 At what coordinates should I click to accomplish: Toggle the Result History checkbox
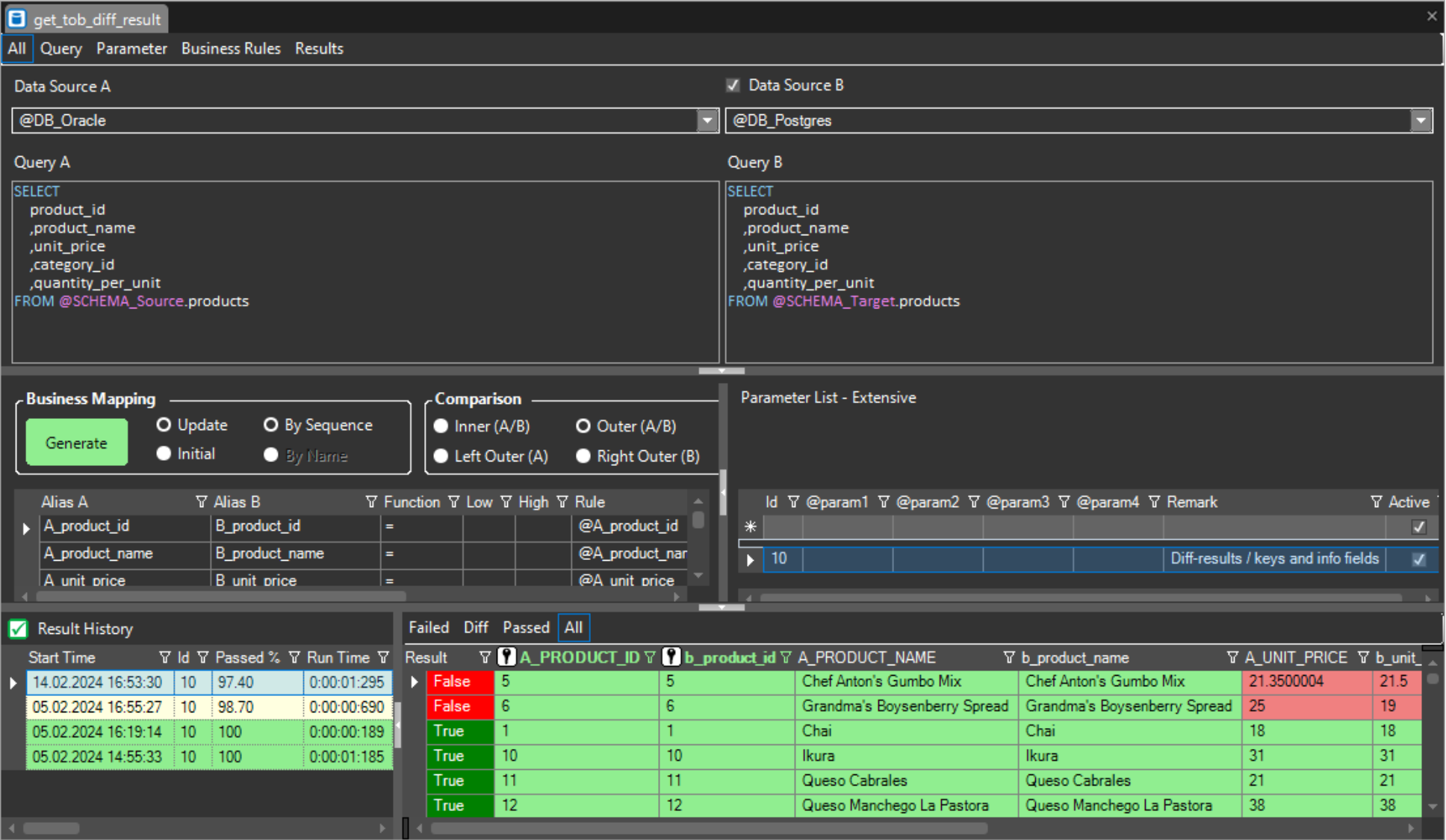tap(18, 629)
